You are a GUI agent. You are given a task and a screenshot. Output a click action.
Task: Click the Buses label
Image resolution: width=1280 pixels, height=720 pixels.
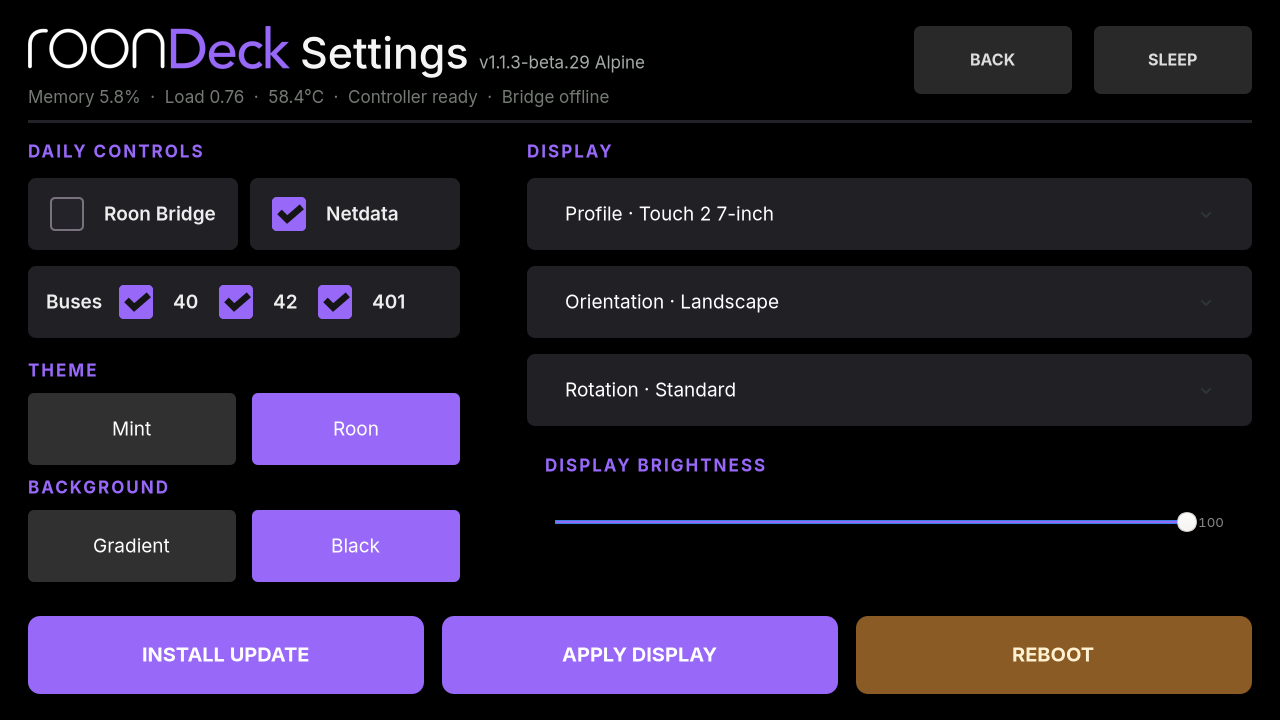click(74, 302)
